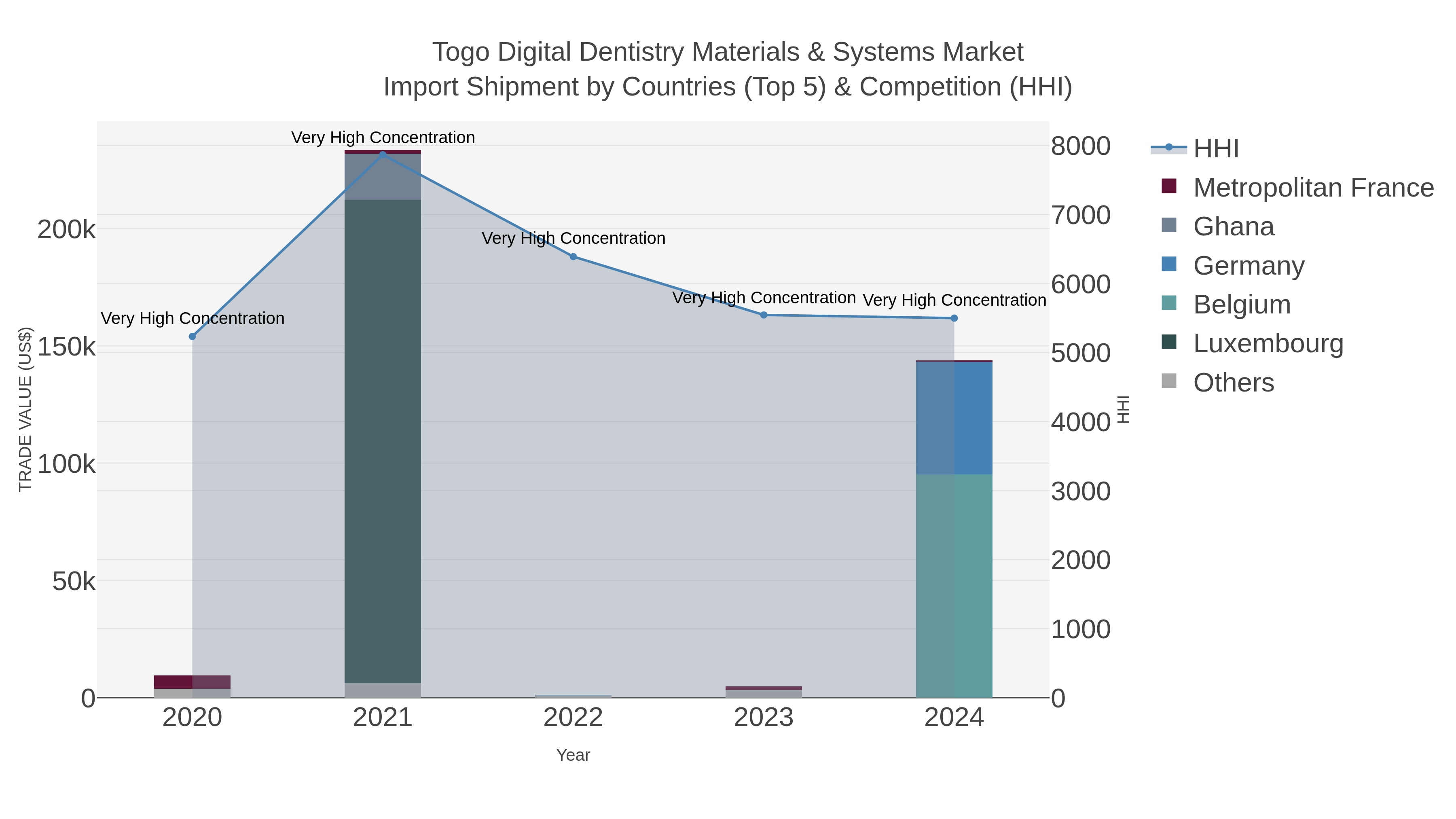
Task: Click the chart title text
Action: pyautogui.click(x=728, y=70)
